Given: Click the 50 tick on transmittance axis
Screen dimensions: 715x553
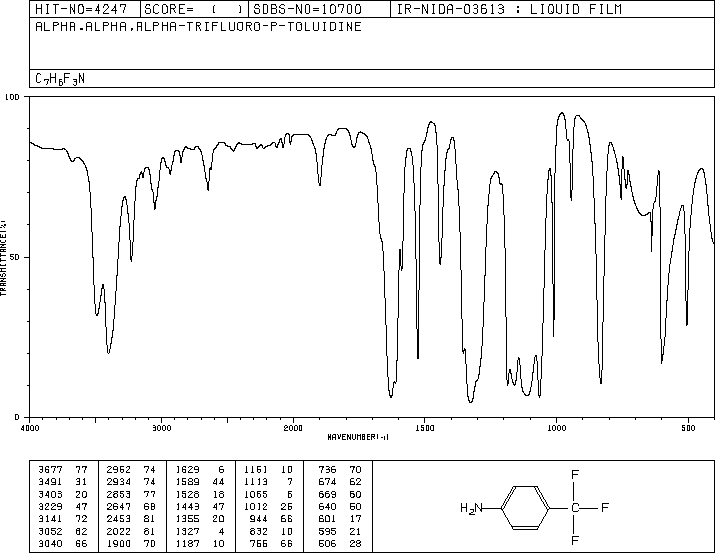Looking at the screenshot, I should coord(14,257).
